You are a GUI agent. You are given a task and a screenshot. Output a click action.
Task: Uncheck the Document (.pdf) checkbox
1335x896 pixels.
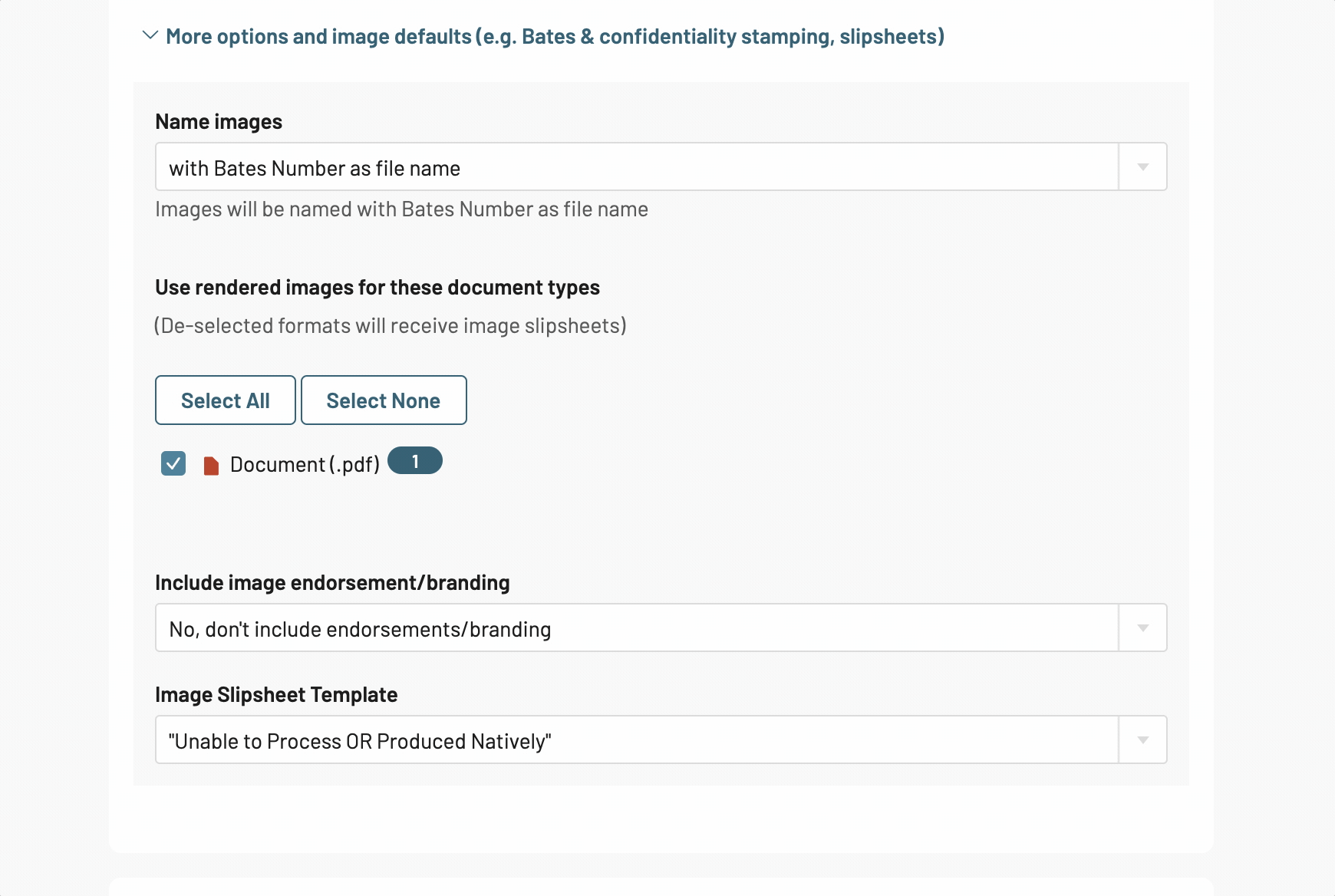pos(173,463)
